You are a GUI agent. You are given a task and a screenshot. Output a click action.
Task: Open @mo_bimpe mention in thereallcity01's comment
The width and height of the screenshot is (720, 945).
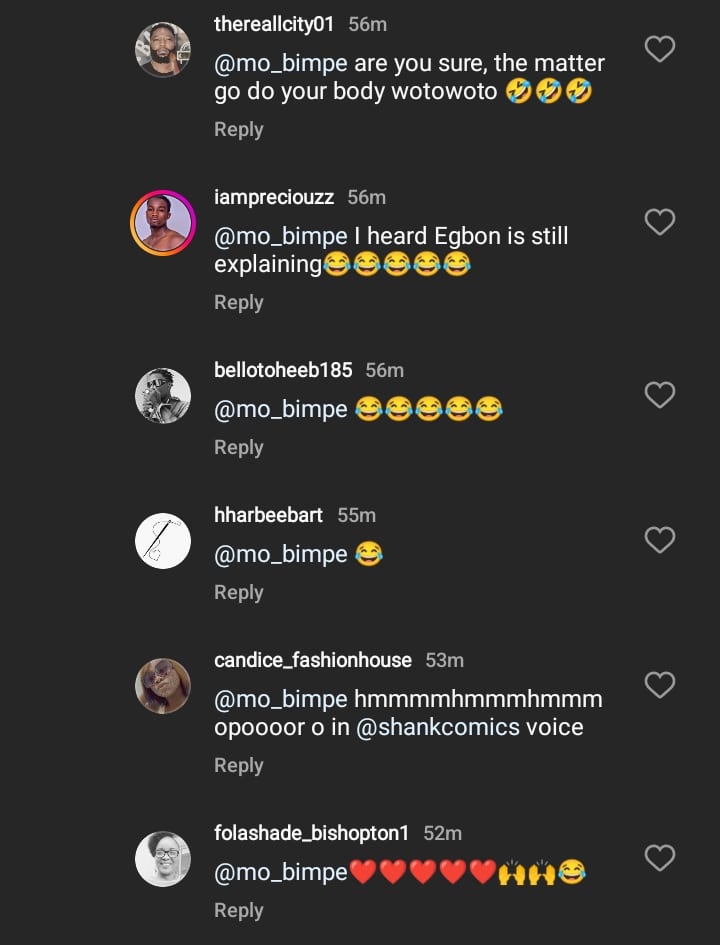(281, 63)
